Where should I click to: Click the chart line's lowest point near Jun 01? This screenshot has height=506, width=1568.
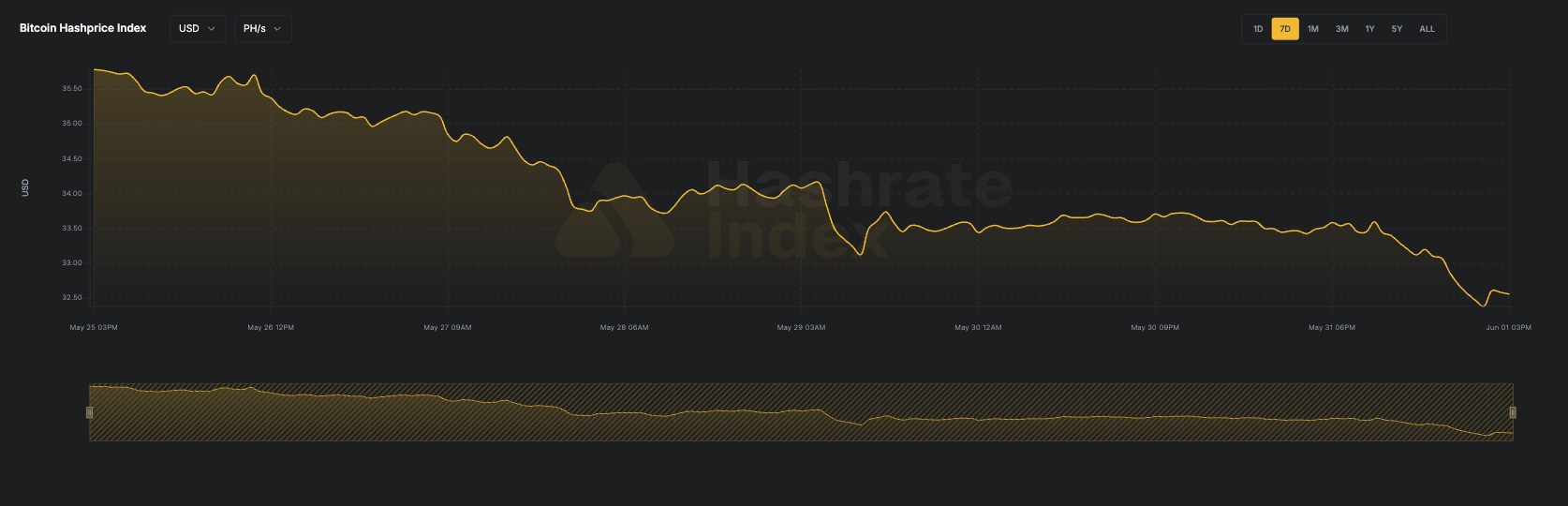coord(1483,305)
